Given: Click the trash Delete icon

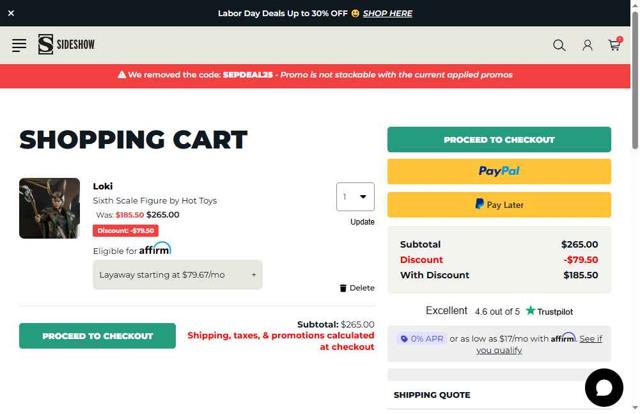Looking at the screenshot, I should [343, 288].
